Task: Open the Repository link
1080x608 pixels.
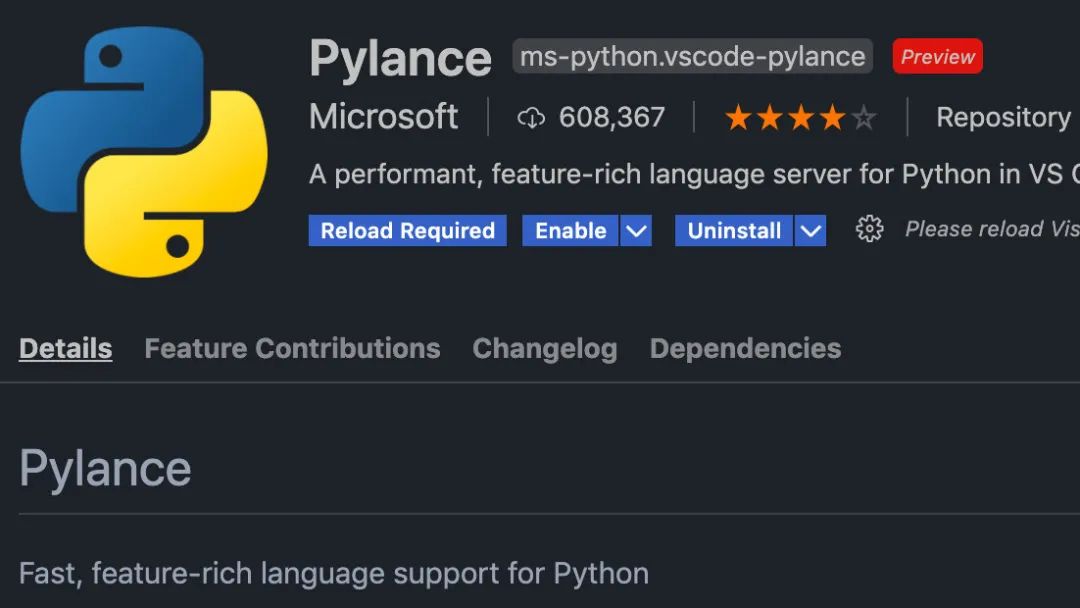Action: 1003,117
